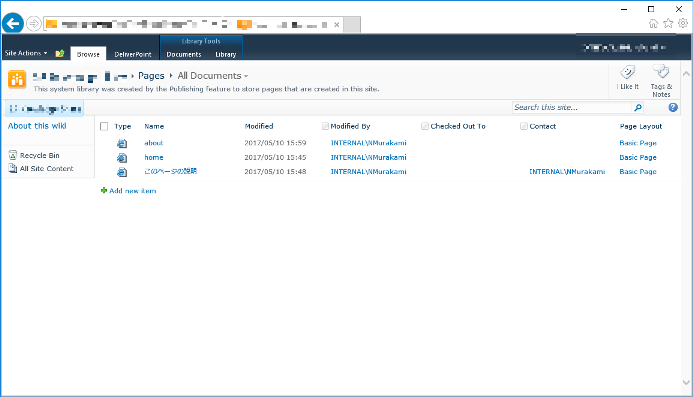Click Basic Page layout for about row
The height and width of the screenshot is (397, 693).
(638, 143)
